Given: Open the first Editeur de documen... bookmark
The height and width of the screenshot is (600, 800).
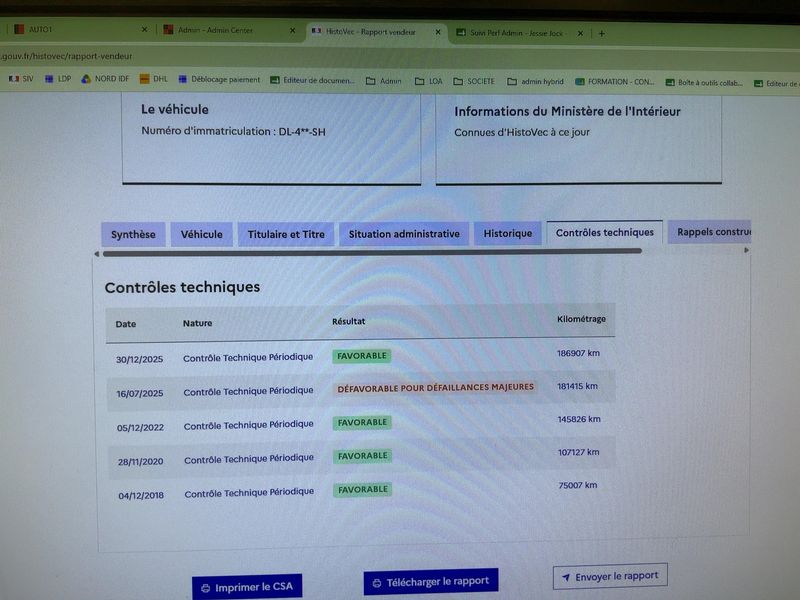Looking at the screenshot, I should click(312, 80).
